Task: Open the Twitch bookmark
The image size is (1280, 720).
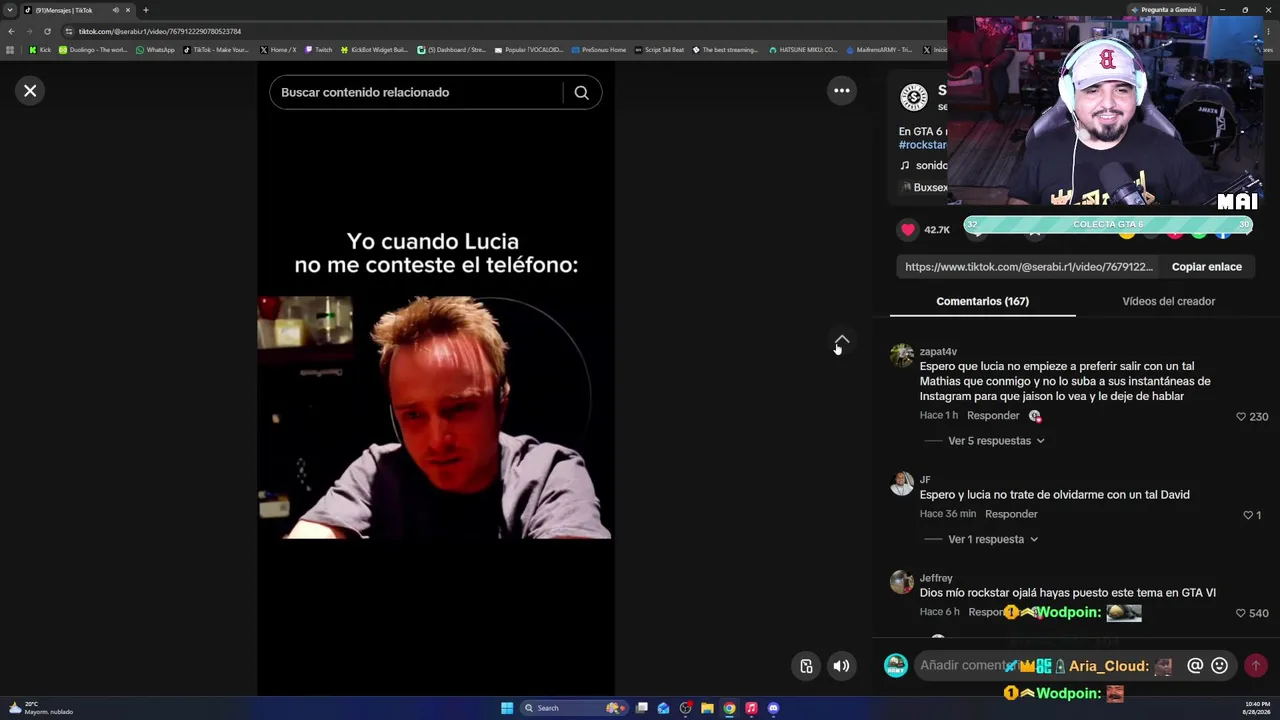Action: tap(318, 50)
